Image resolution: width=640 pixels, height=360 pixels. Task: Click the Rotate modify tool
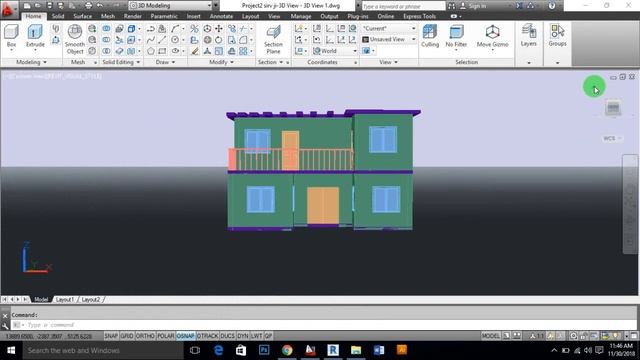point(219,40)
